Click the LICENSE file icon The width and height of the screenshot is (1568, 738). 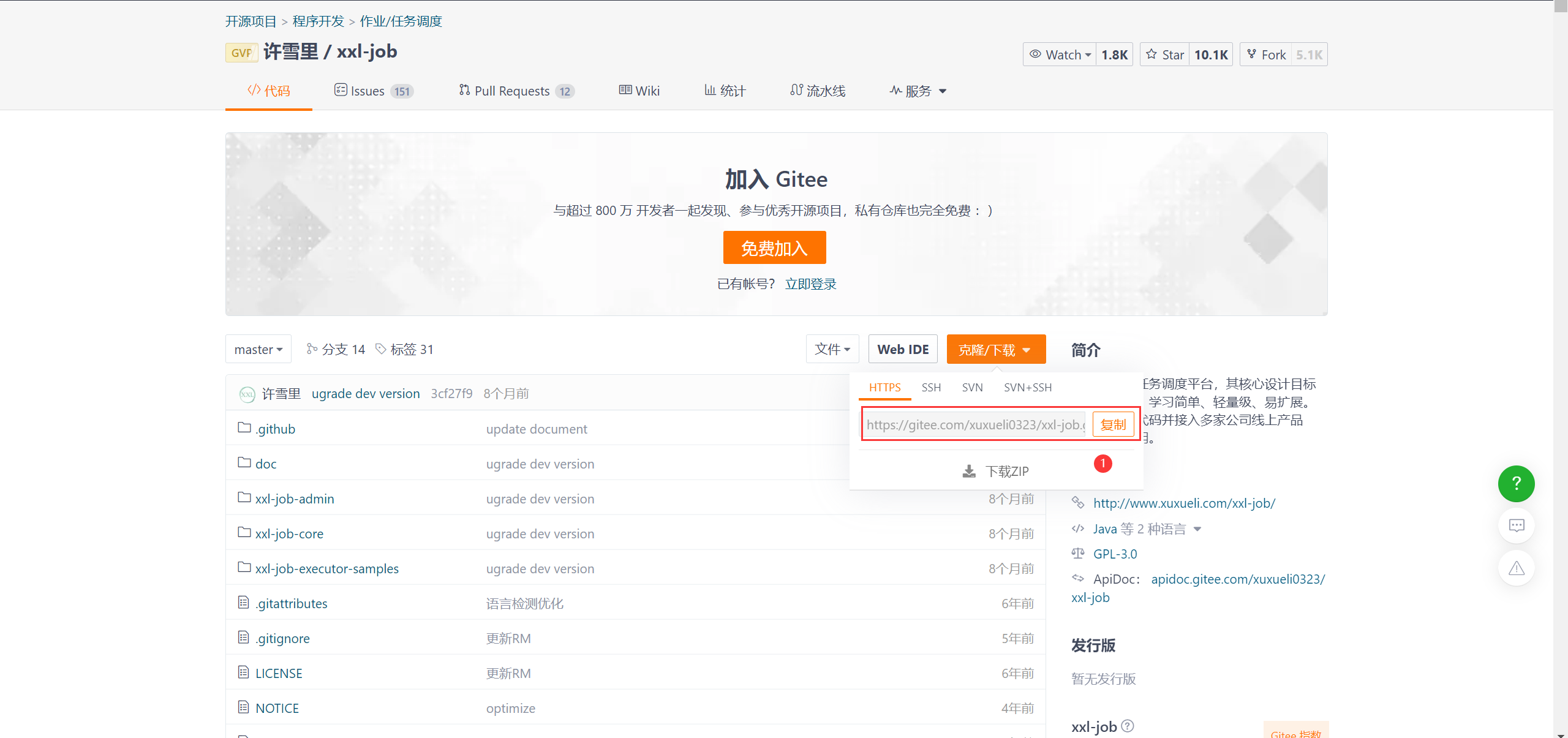coord(244,672)
